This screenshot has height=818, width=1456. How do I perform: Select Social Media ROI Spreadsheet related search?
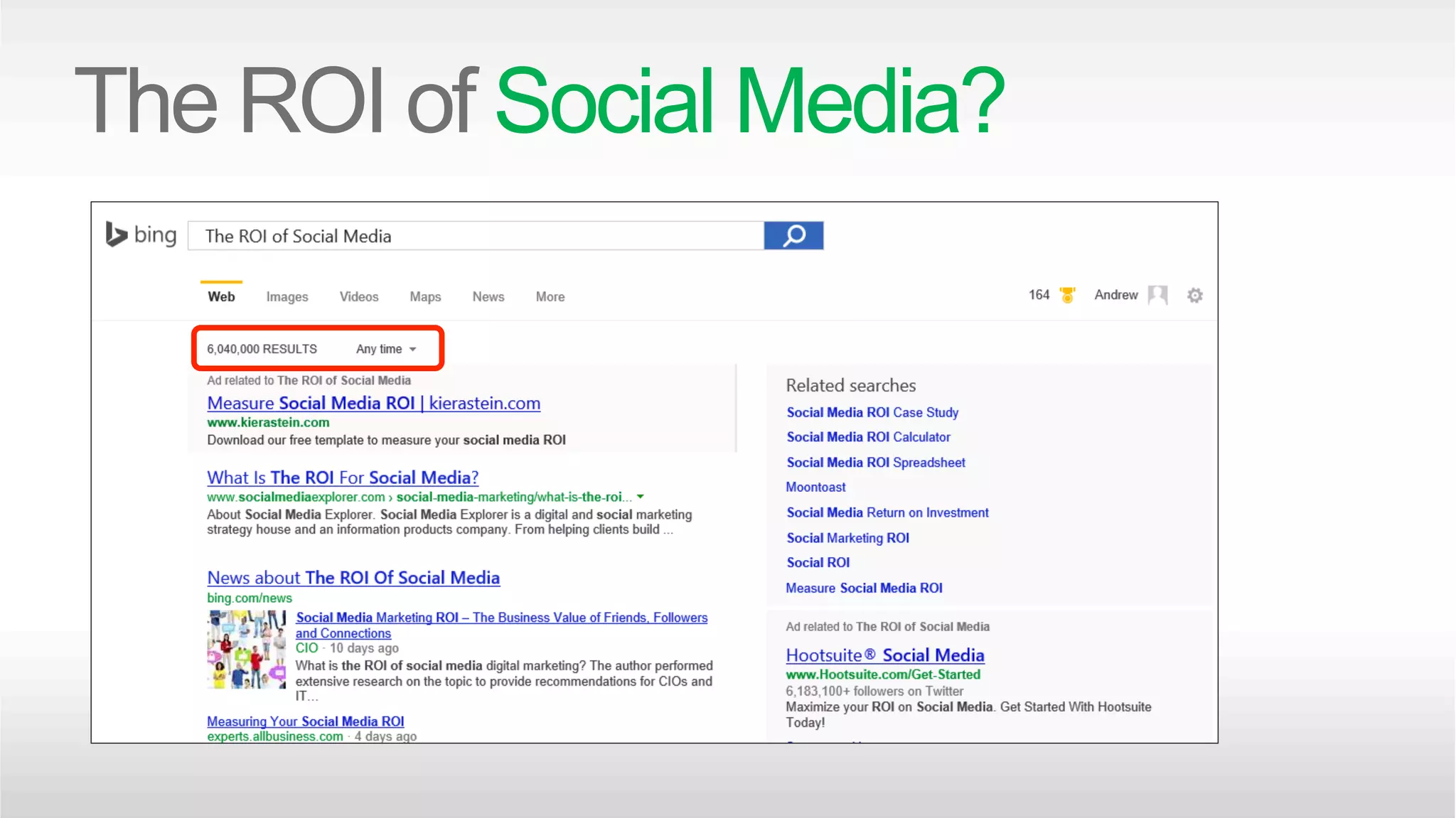[876, 463]
